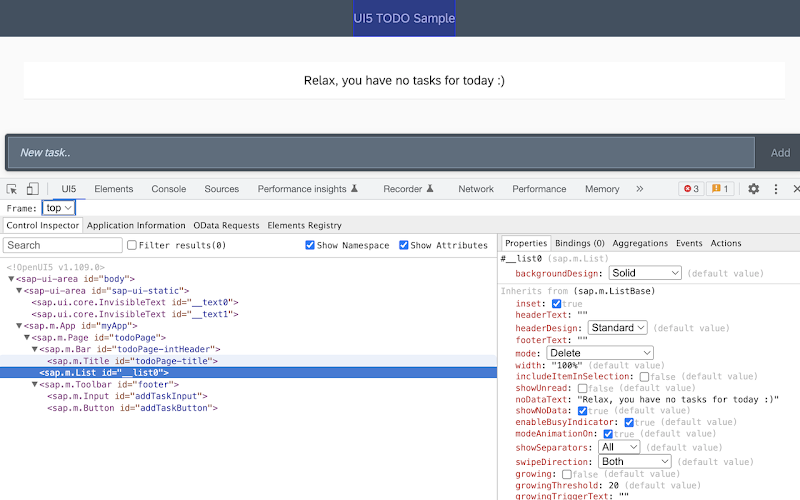The height and width of the screenshot is (500, 800).
Task: Open the Network tab
Action: tap(476, 189)
